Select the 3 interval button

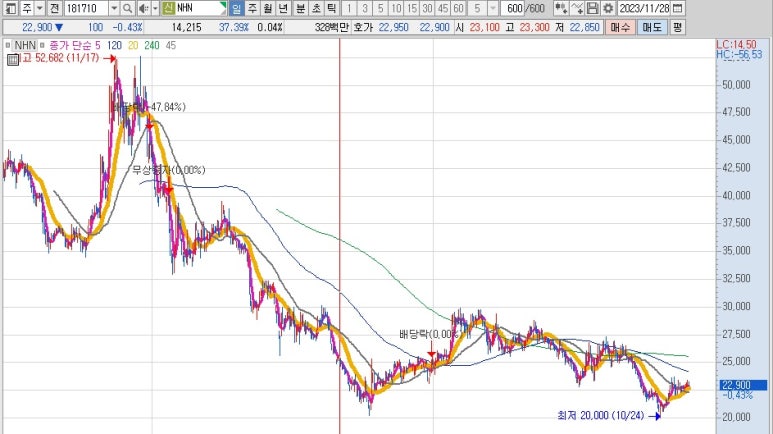coord(365,8)
